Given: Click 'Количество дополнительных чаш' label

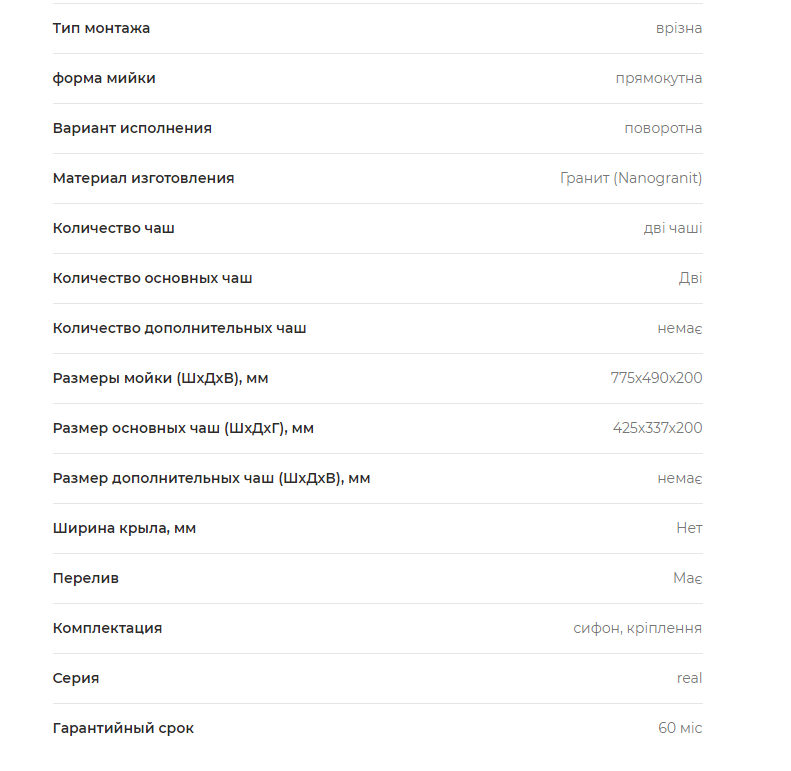Looking at the screenshot, I should click(x=180, y=328).
